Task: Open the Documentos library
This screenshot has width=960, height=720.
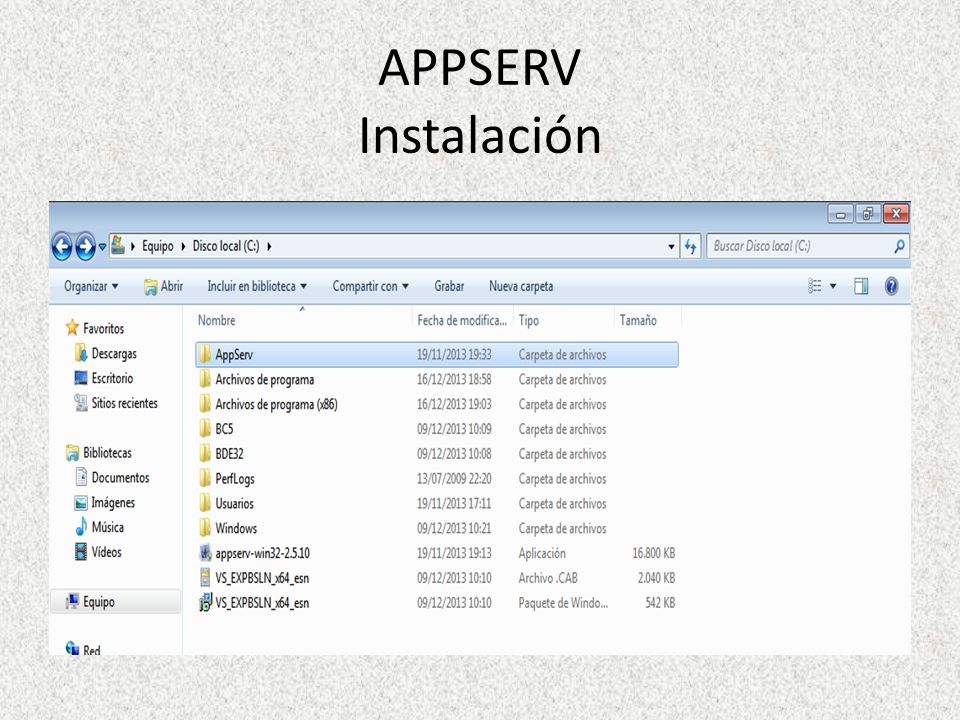Action: pos(121,478)
